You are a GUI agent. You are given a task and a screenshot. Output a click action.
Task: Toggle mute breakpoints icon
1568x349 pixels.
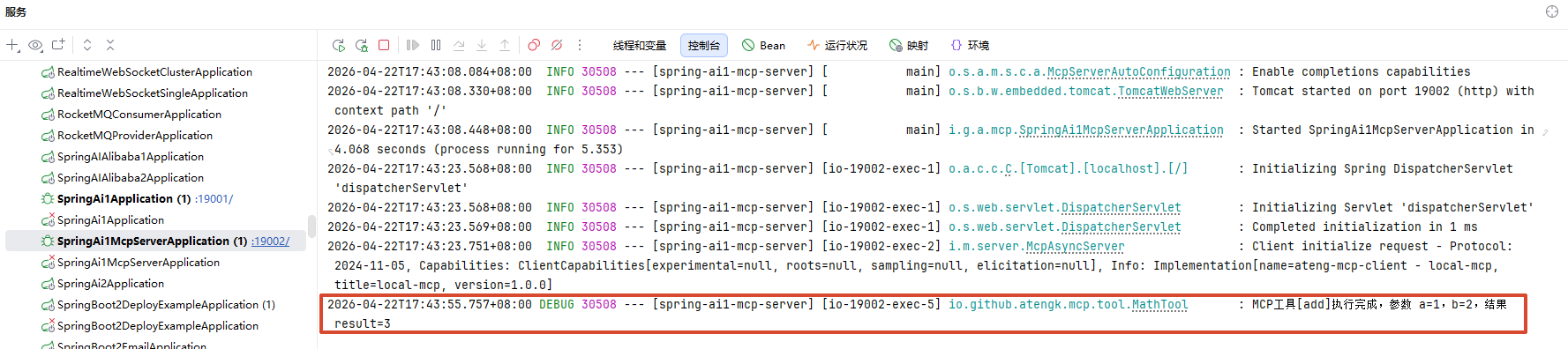pos(557,45)
